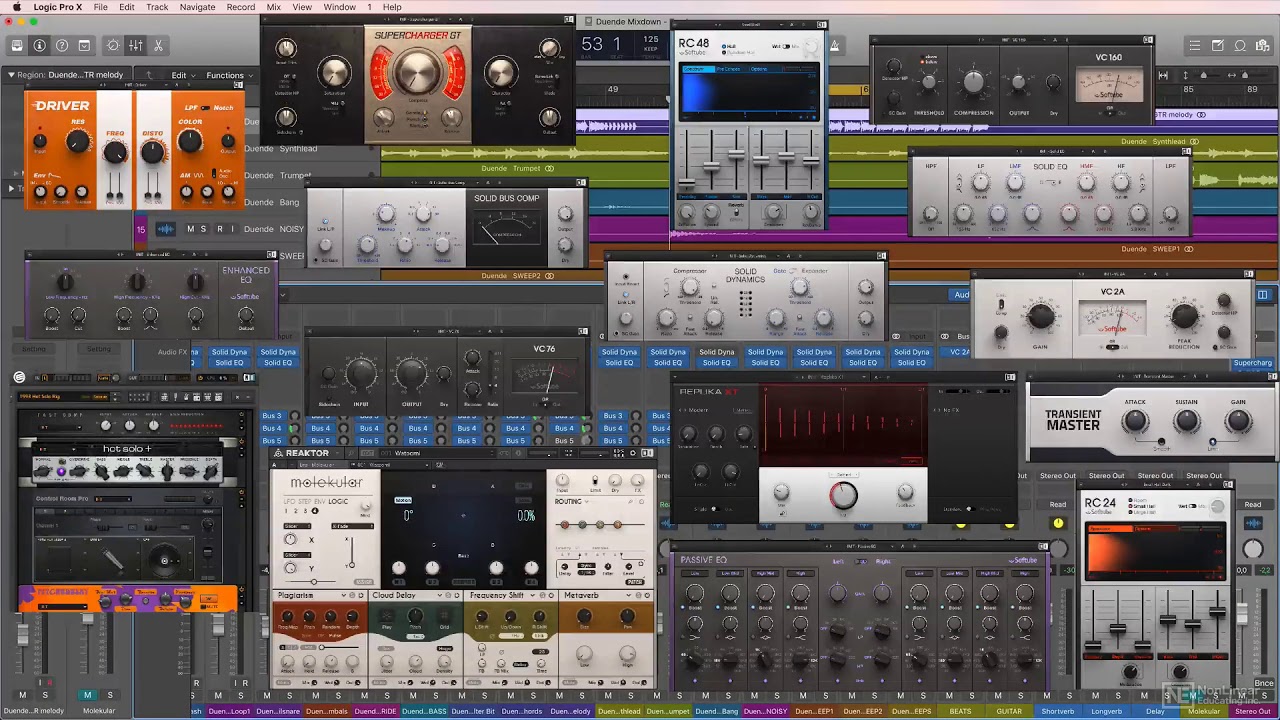Viewport: 1280px width, 720px height.
Task: Click the bar position display 53 1
Action: click(601, 44)
